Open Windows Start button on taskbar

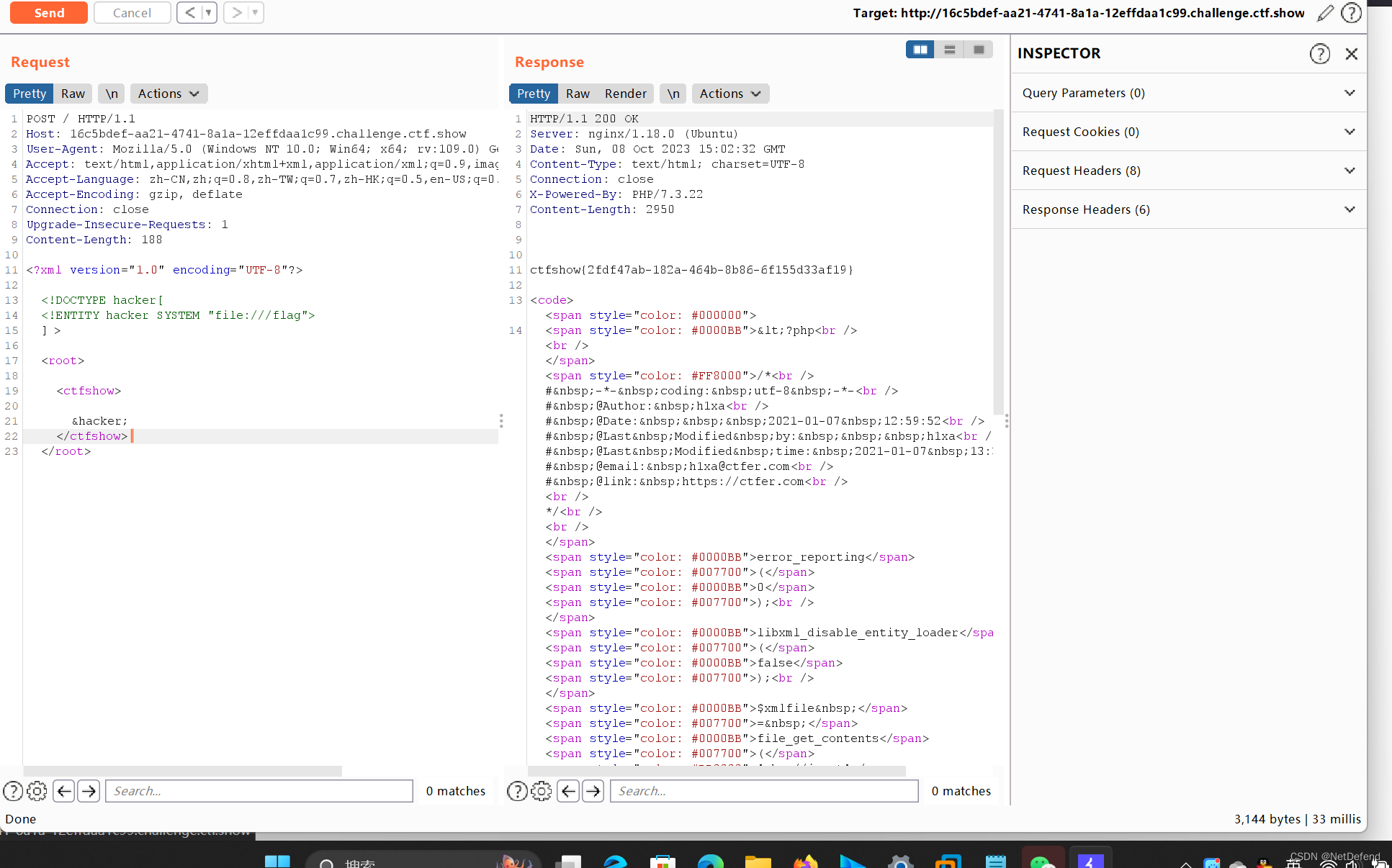click(277, 862)
